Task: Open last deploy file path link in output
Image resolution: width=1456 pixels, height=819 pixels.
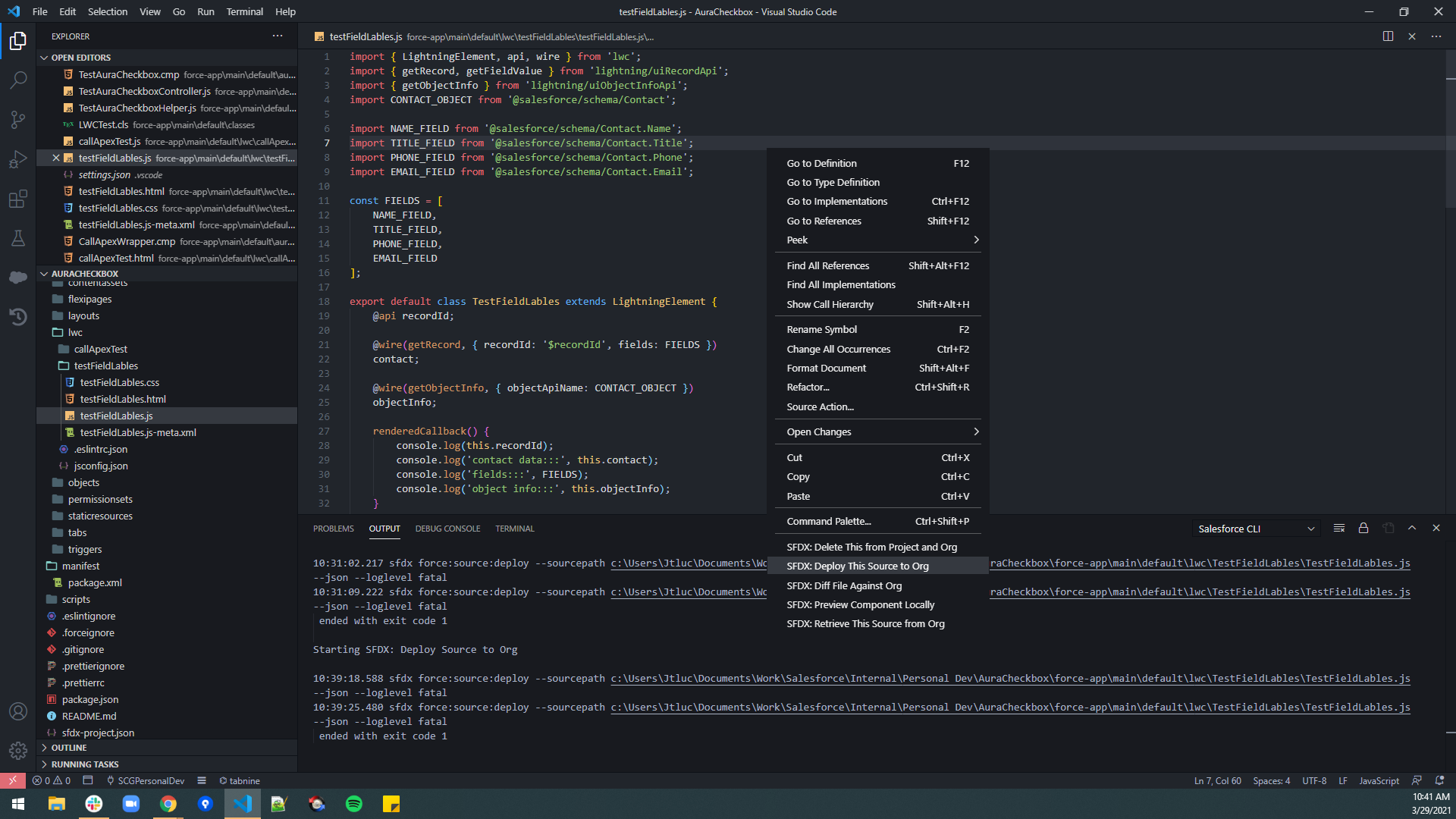Action: [1010, 708]
